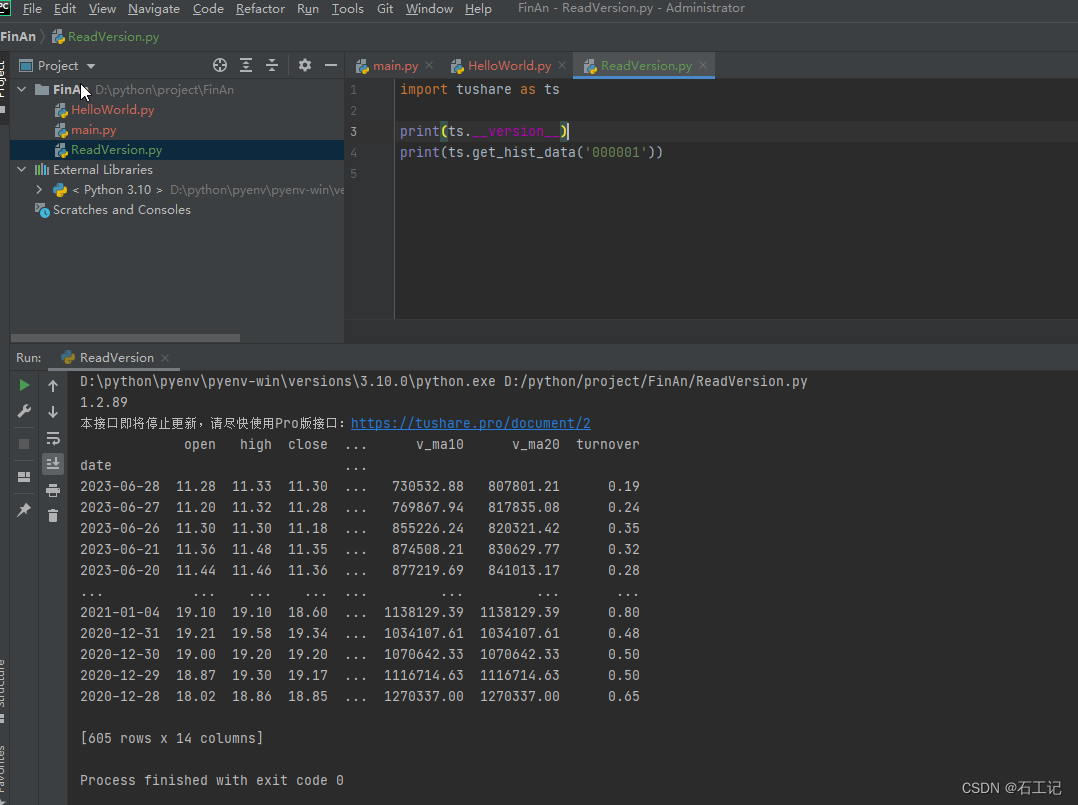Toggle scroll to end of output
Viewport: 1078px width, 805px height.
[53, 464]
